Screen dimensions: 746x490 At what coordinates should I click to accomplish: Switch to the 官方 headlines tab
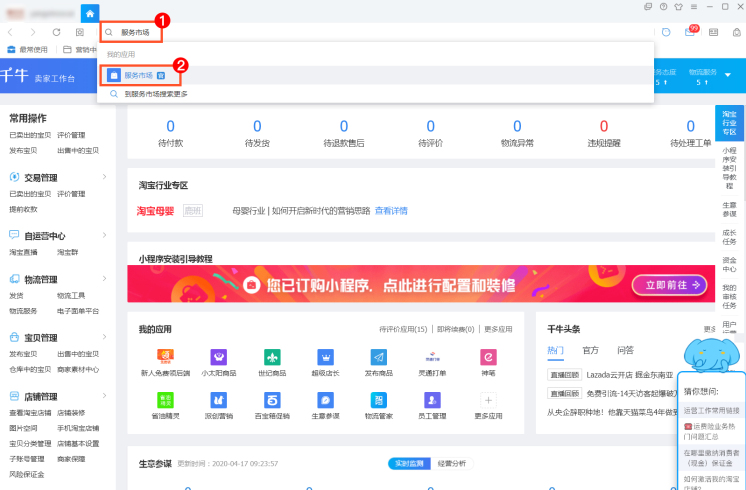click(x=590, y=351)
